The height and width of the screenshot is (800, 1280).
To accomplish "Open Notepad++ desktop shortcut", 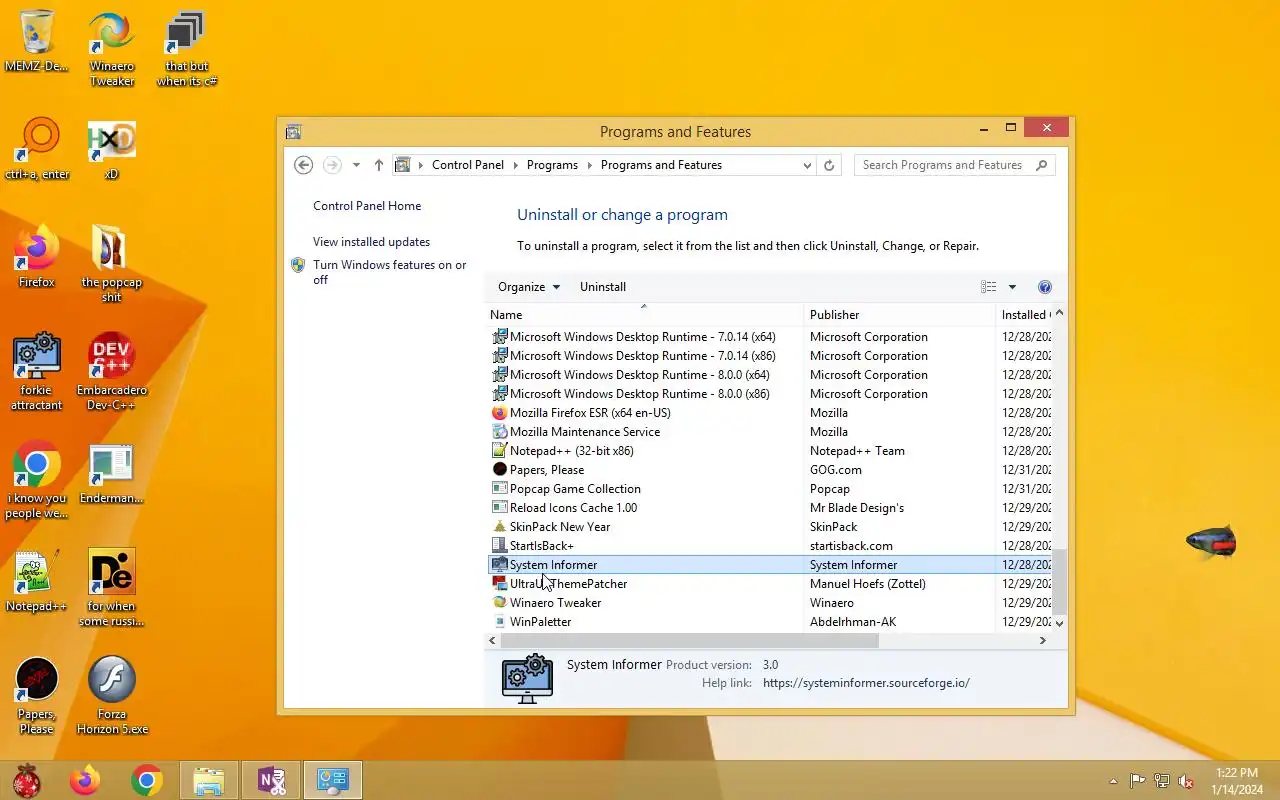I will 37,582.
